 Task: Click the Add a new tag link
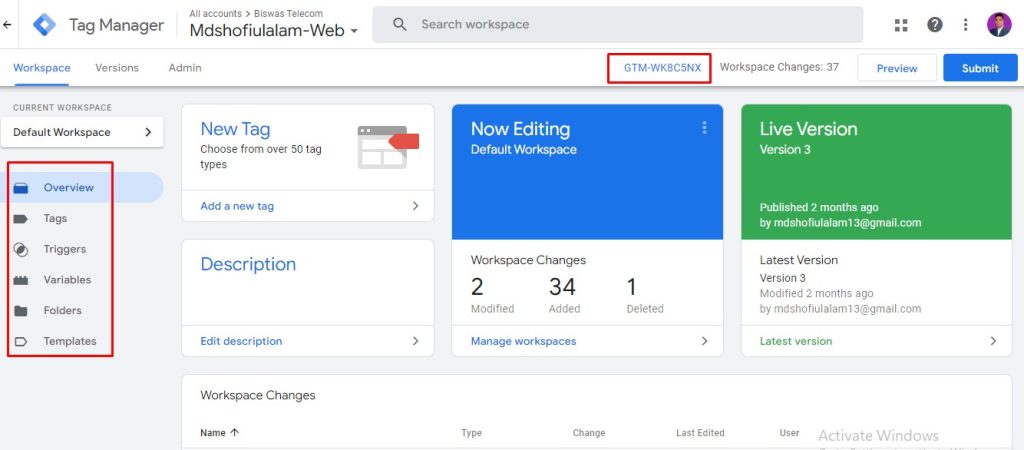coord(237,206)
